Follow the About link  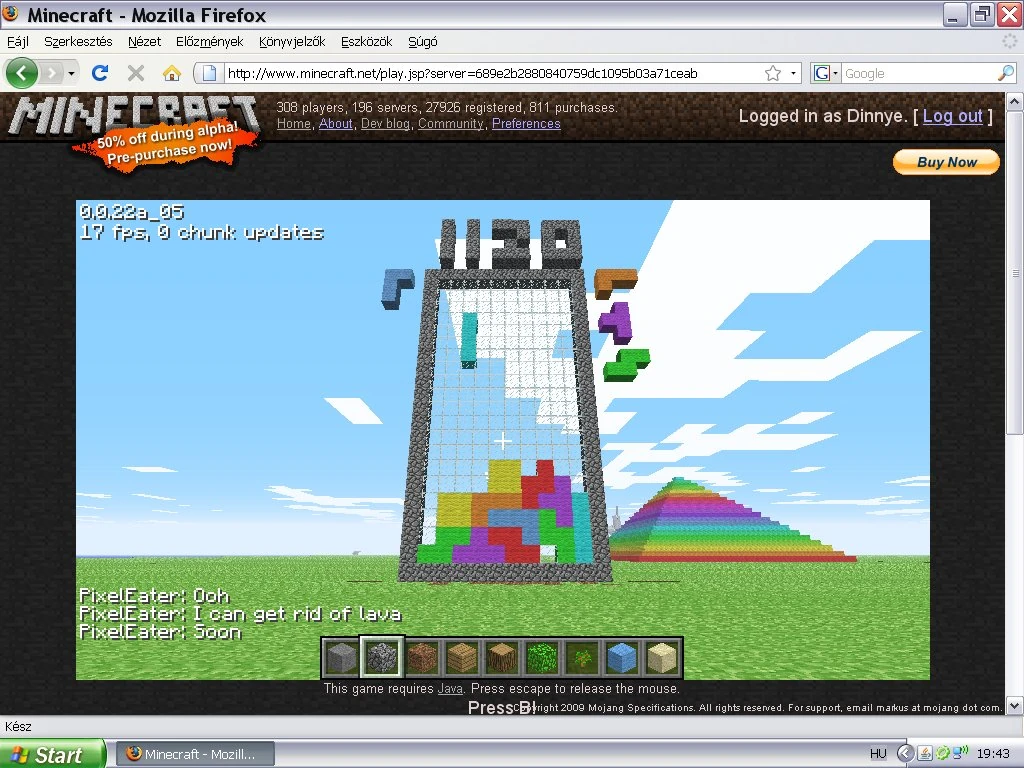[336, 123]
